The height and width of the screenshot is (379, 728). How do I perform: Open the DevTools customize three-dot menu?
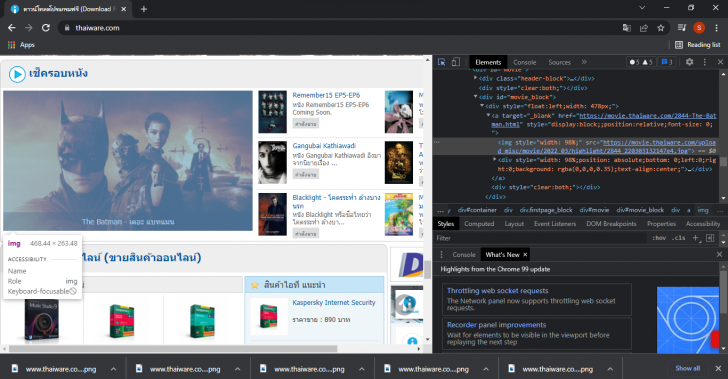[x=704, y=62]
